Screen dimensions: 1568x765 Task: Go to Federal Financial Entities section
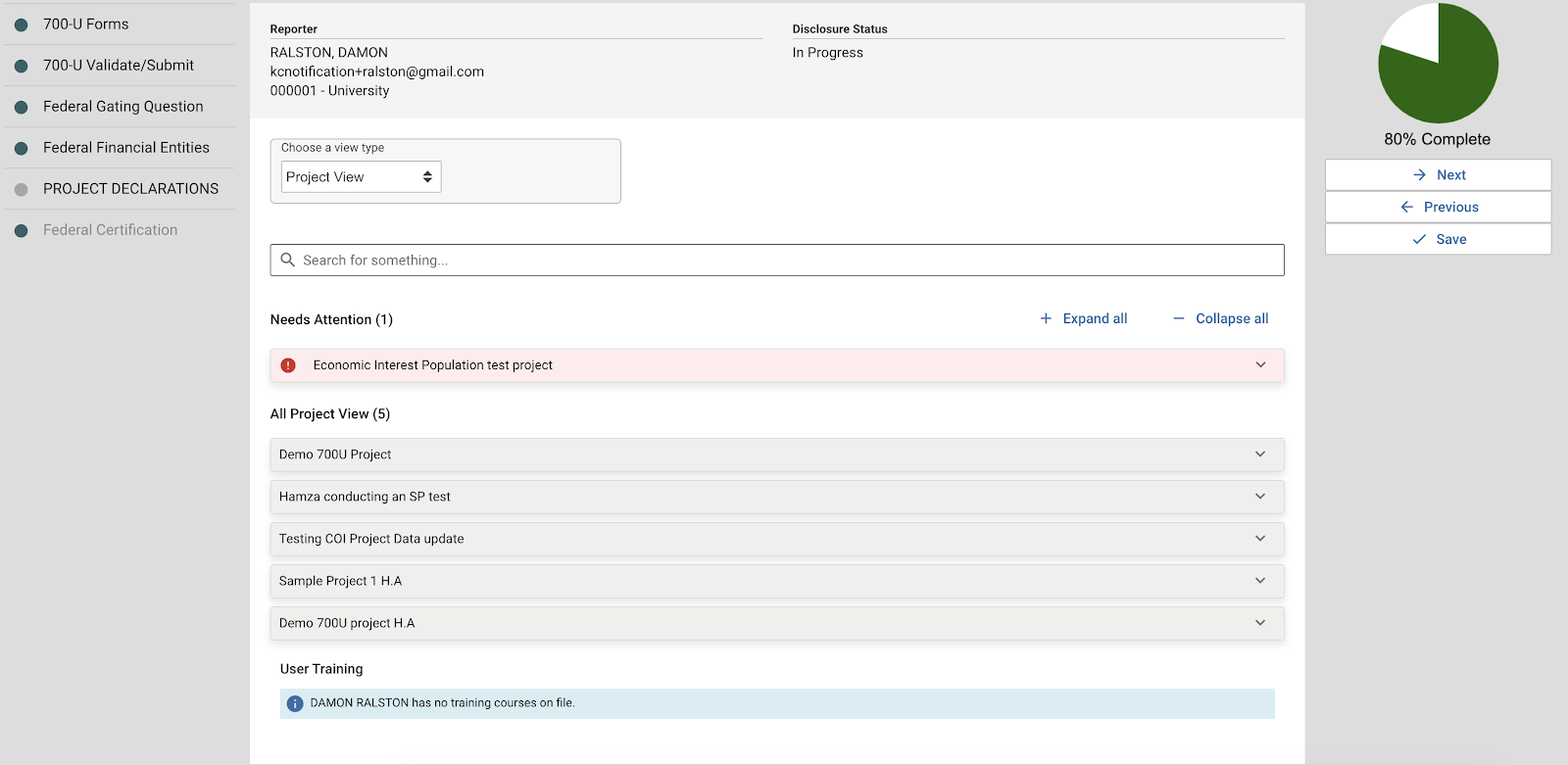125,148
